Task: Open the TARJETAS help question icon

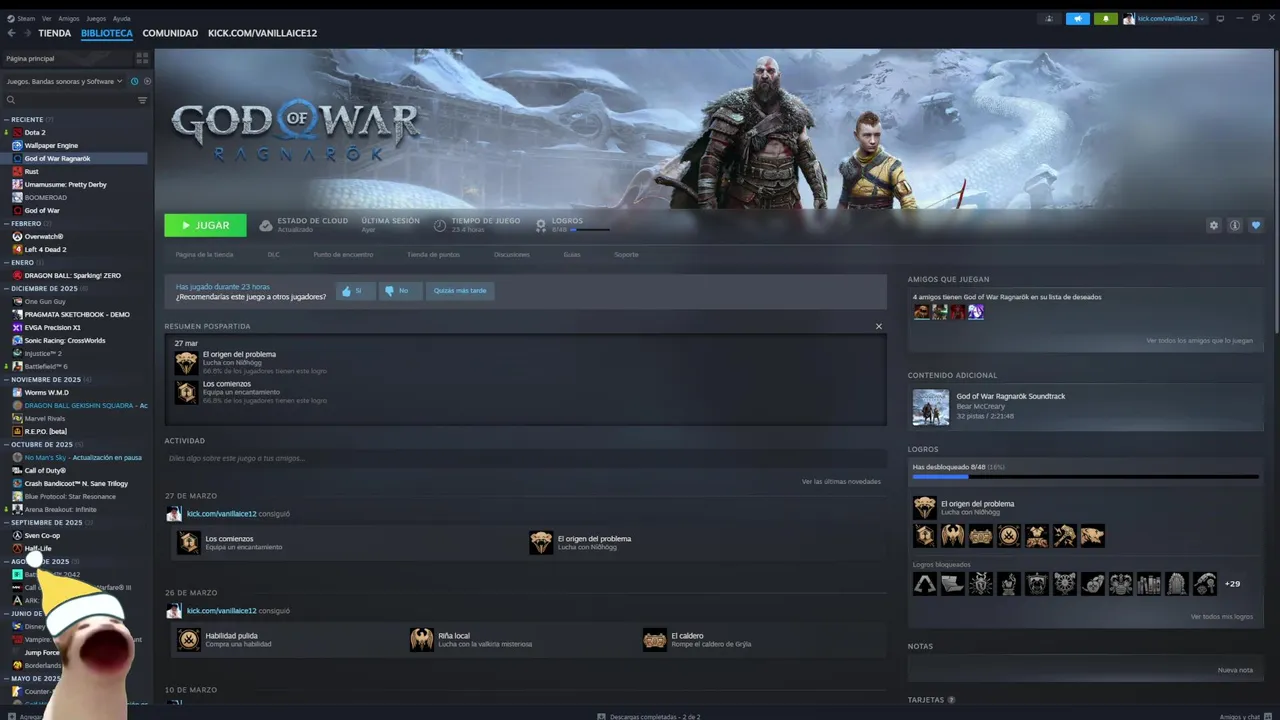Action: pyautogui.click(x=951, y=700)
